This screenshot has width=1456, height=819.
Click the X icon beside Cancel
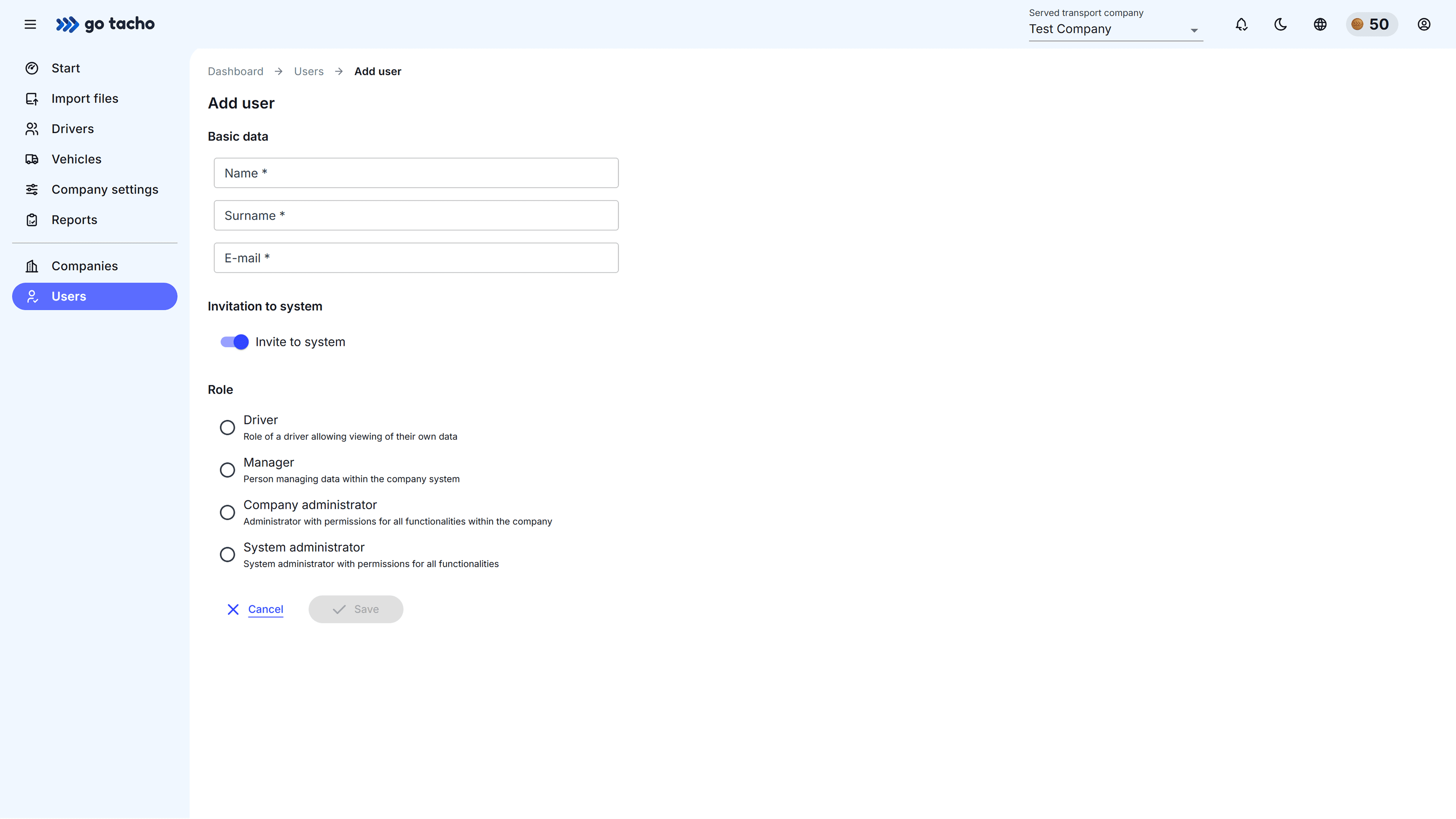233,609
